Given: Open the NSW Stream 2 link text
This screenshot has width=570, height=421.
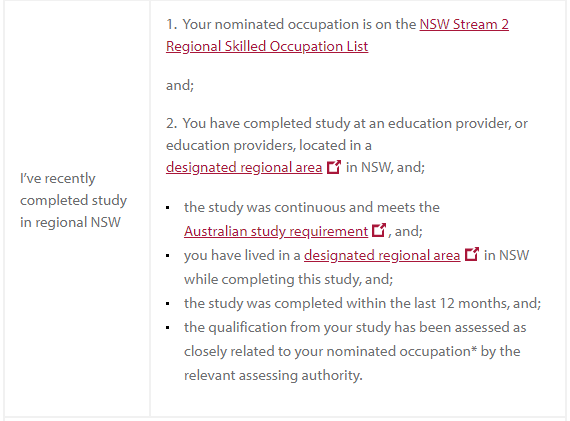Looking at the screenshot, I should (x=464, y=24).
